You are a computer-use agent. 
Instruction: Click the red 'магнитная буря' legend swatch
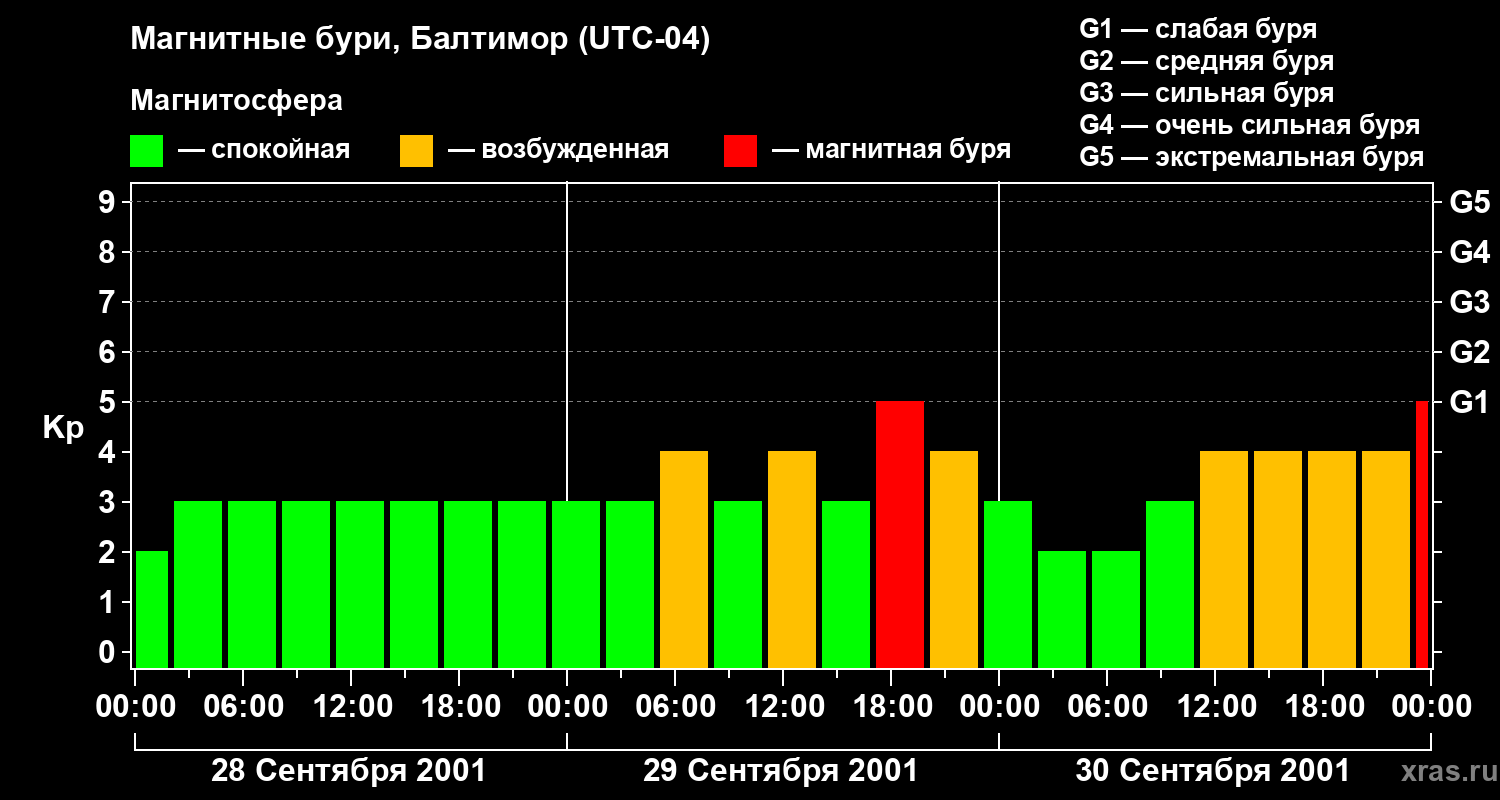(740, 151)
